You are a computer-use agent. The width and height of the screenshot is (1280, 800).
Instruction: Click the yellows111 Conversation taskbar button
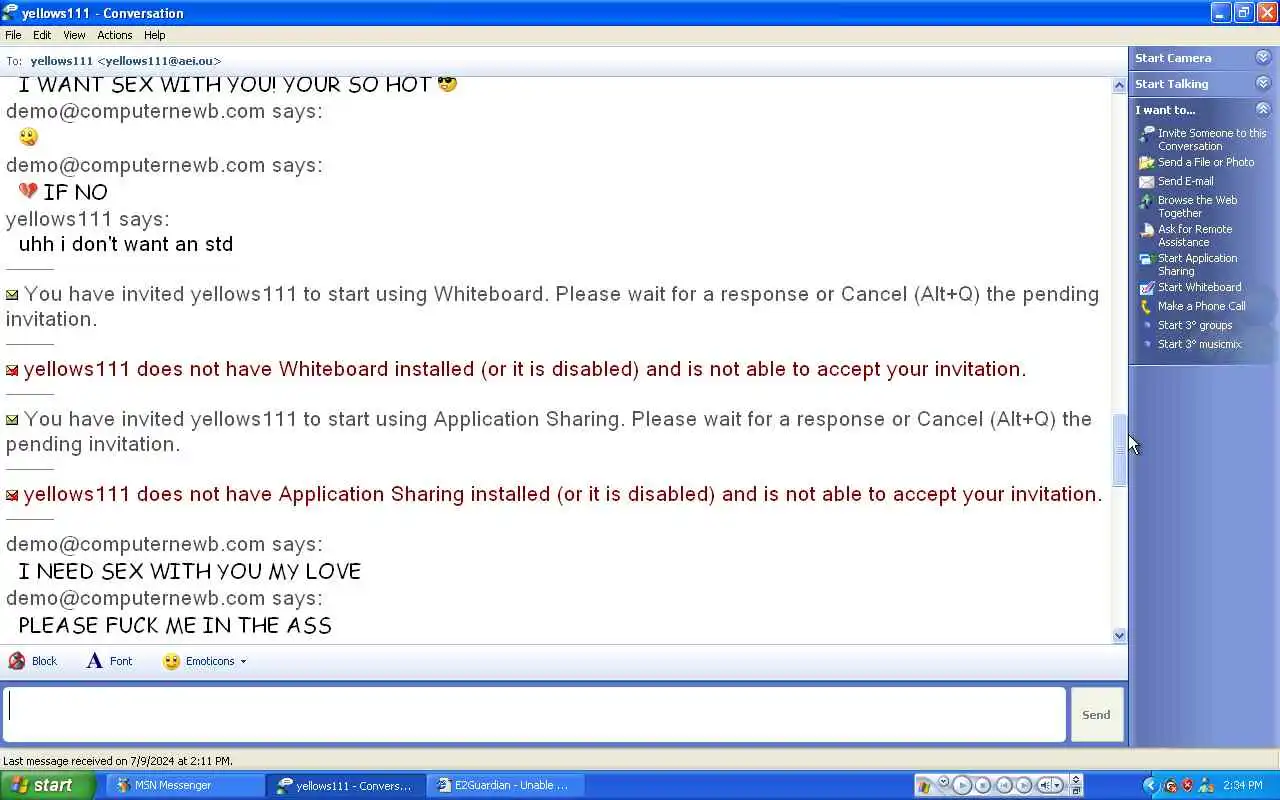(x=346, y=785)
